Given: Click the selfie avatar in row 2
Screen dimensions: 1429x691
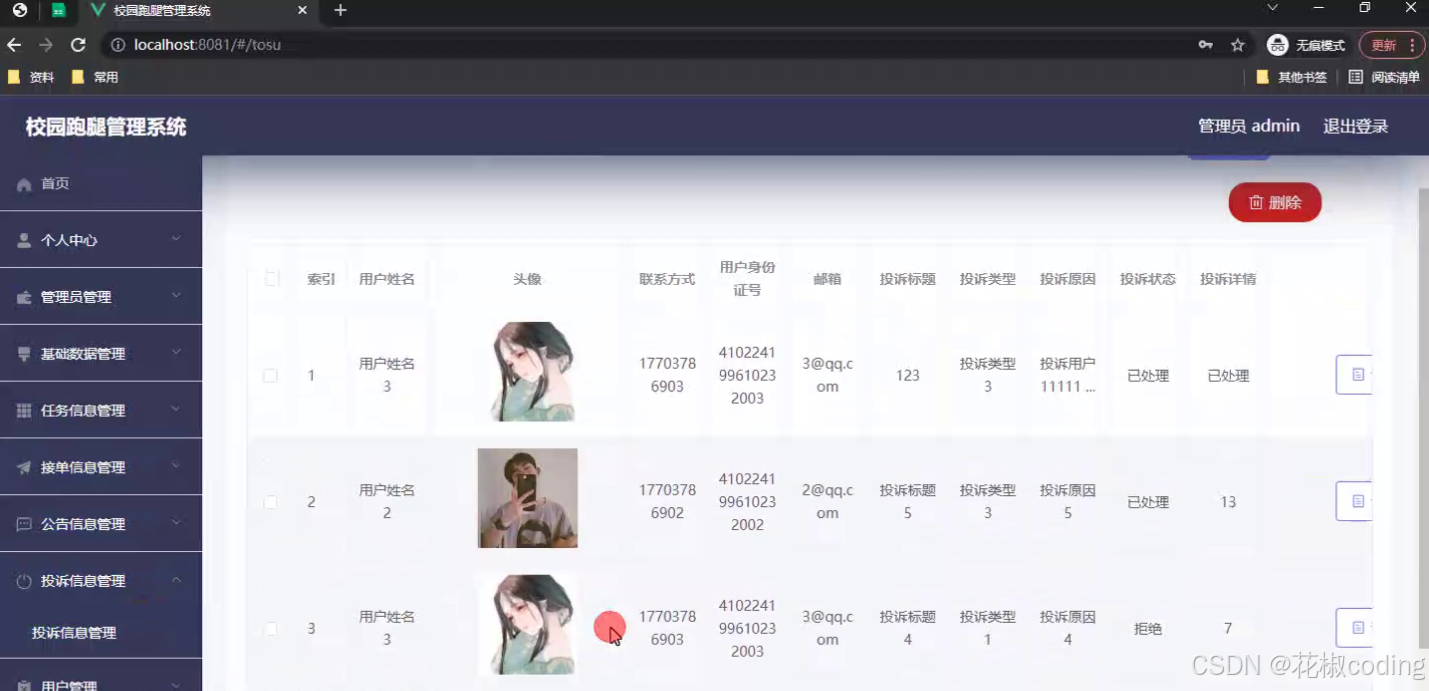Looking at the screenshot, I should pos(528,498).
